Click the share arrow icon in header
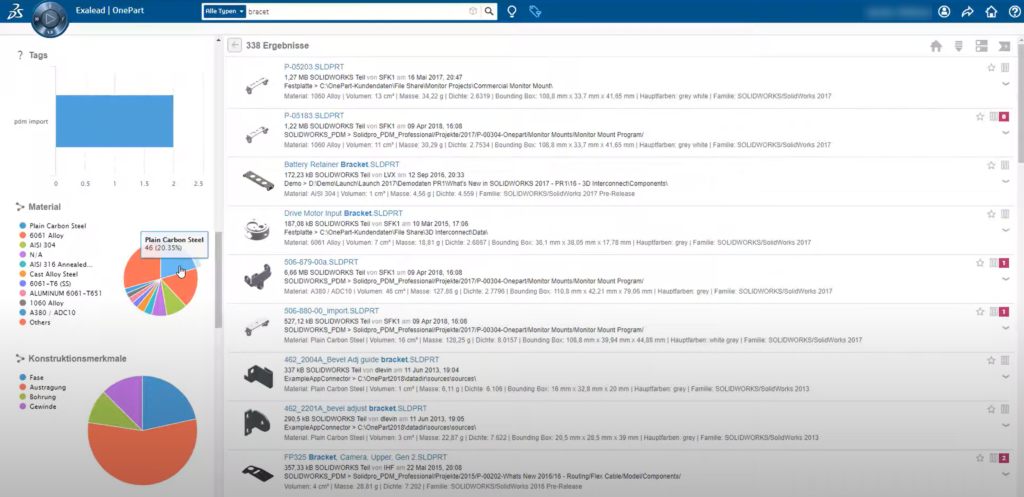Screen dimensions: 1024x497 point(968,12)
